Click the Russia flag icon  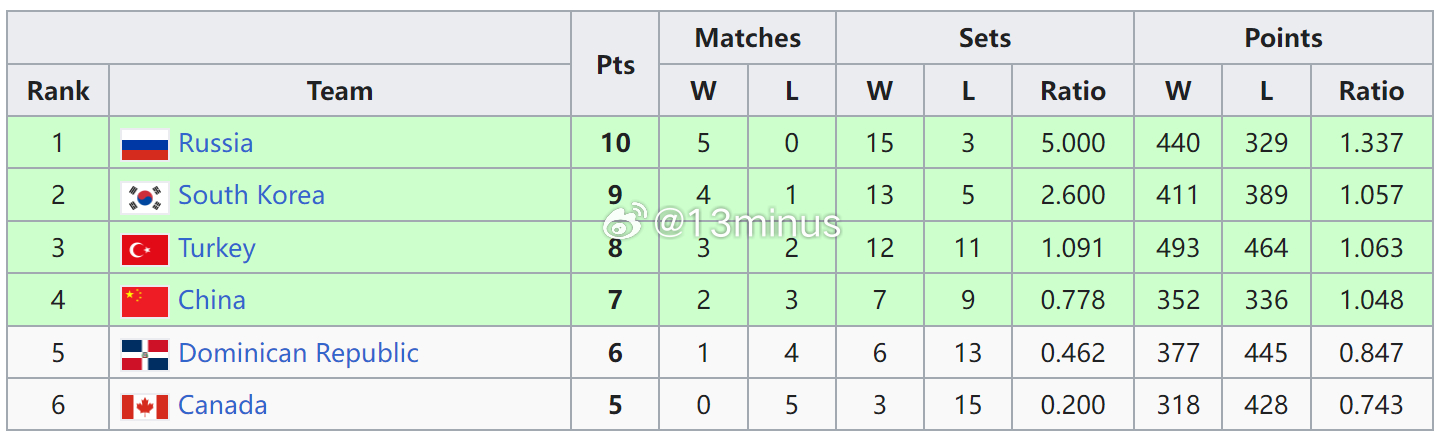pyautogui.click(x=144, y=144)
